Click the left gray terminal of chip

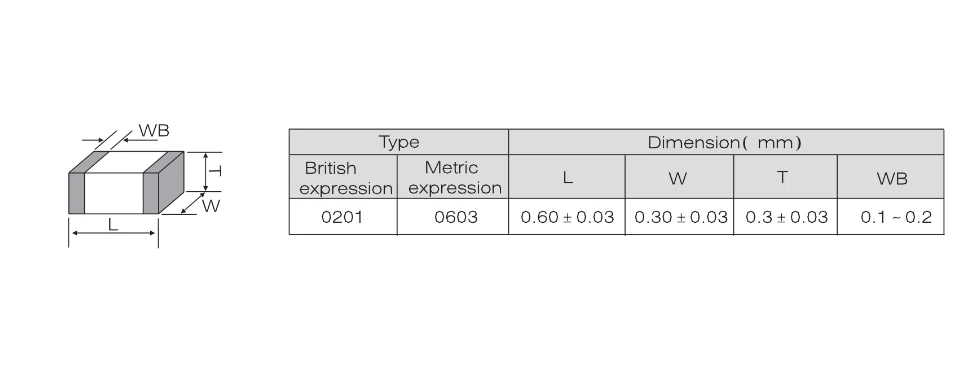(x=76, y=193)
